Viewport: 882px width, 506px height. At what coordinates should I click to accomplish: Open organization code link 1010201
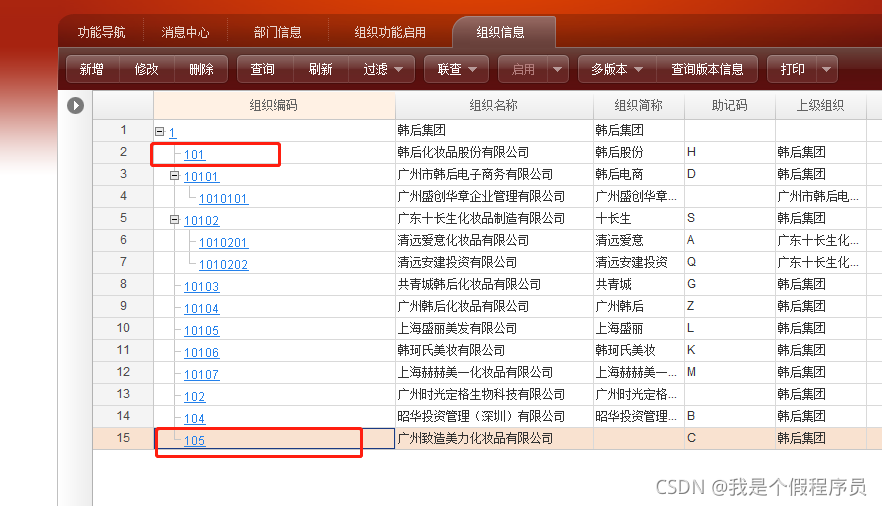[223, 242]
